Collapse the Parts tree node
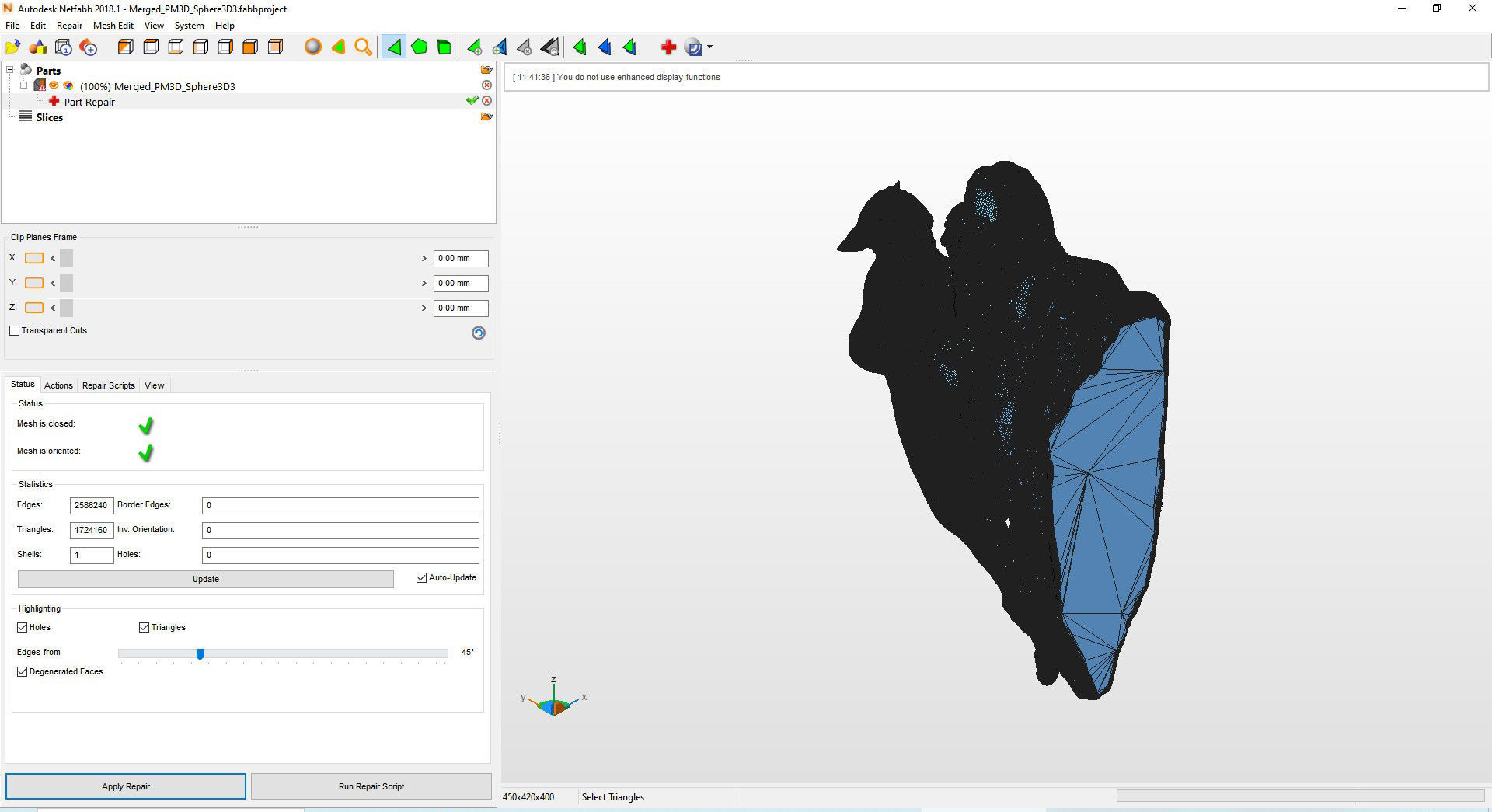Image resolution: width=1492 pixels, height=812 pixels. pyautogui.click(x=10, y=70)
